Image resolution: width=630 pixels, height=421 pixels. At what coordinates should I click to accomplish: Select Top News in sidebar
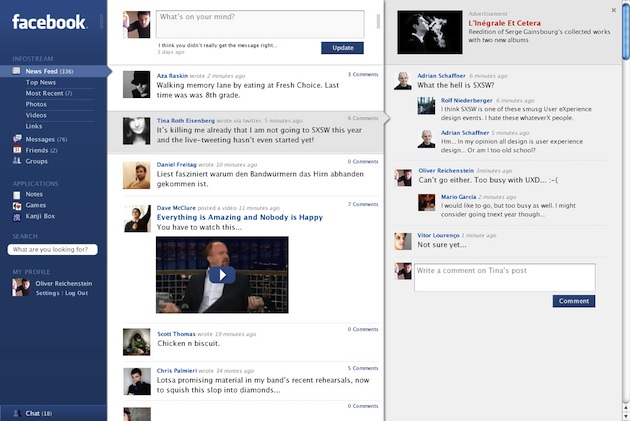[41, 82]
